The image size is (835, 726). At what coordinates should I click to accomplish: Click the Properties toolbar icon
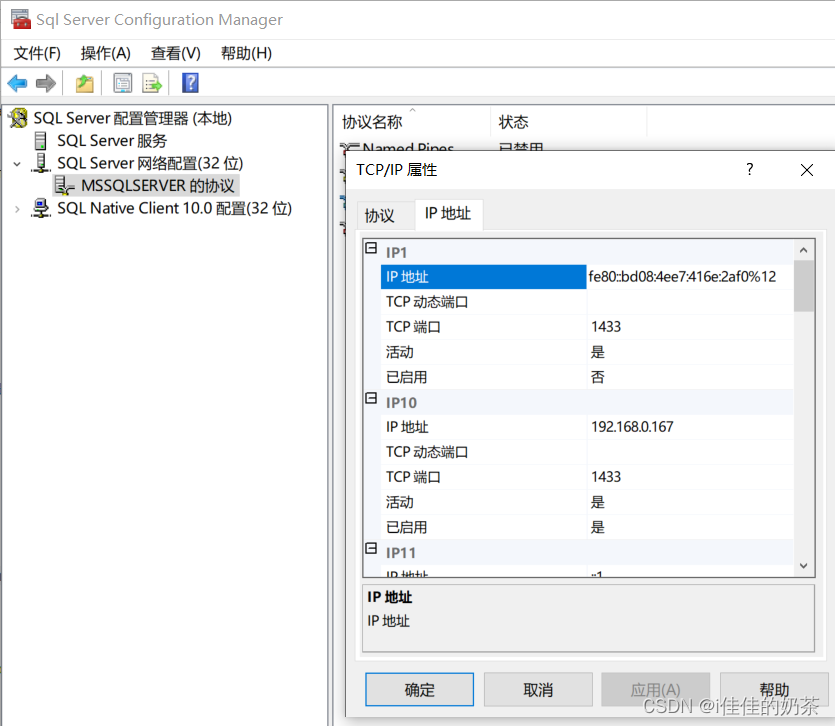tap(122, 83)
